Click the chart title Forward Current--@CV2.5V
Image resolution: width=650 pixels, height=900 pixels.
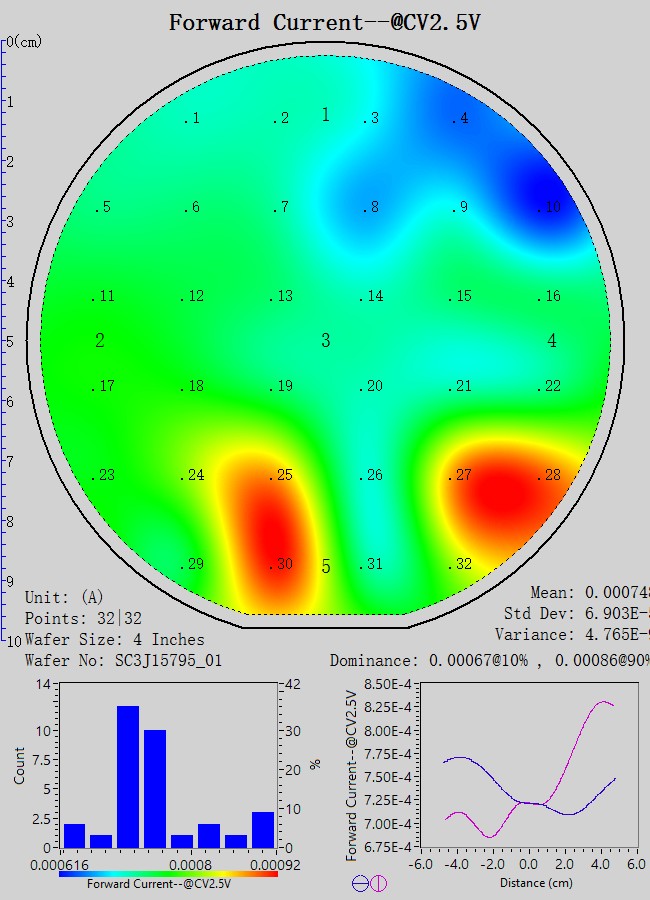point(324,22)
